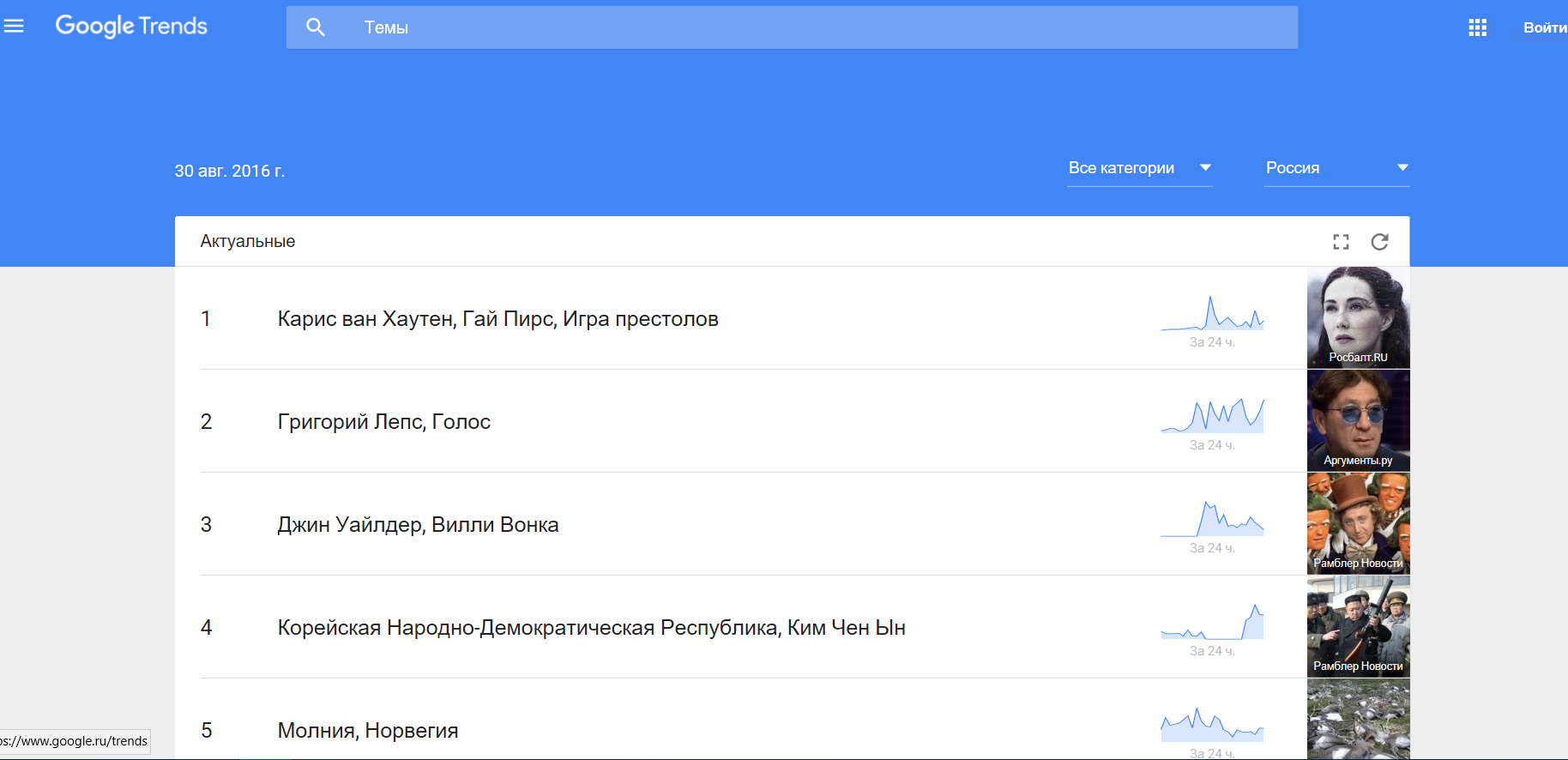The image size is (1568, 760).
Task: Click rank number 5
Action: [x=206, y=731]
